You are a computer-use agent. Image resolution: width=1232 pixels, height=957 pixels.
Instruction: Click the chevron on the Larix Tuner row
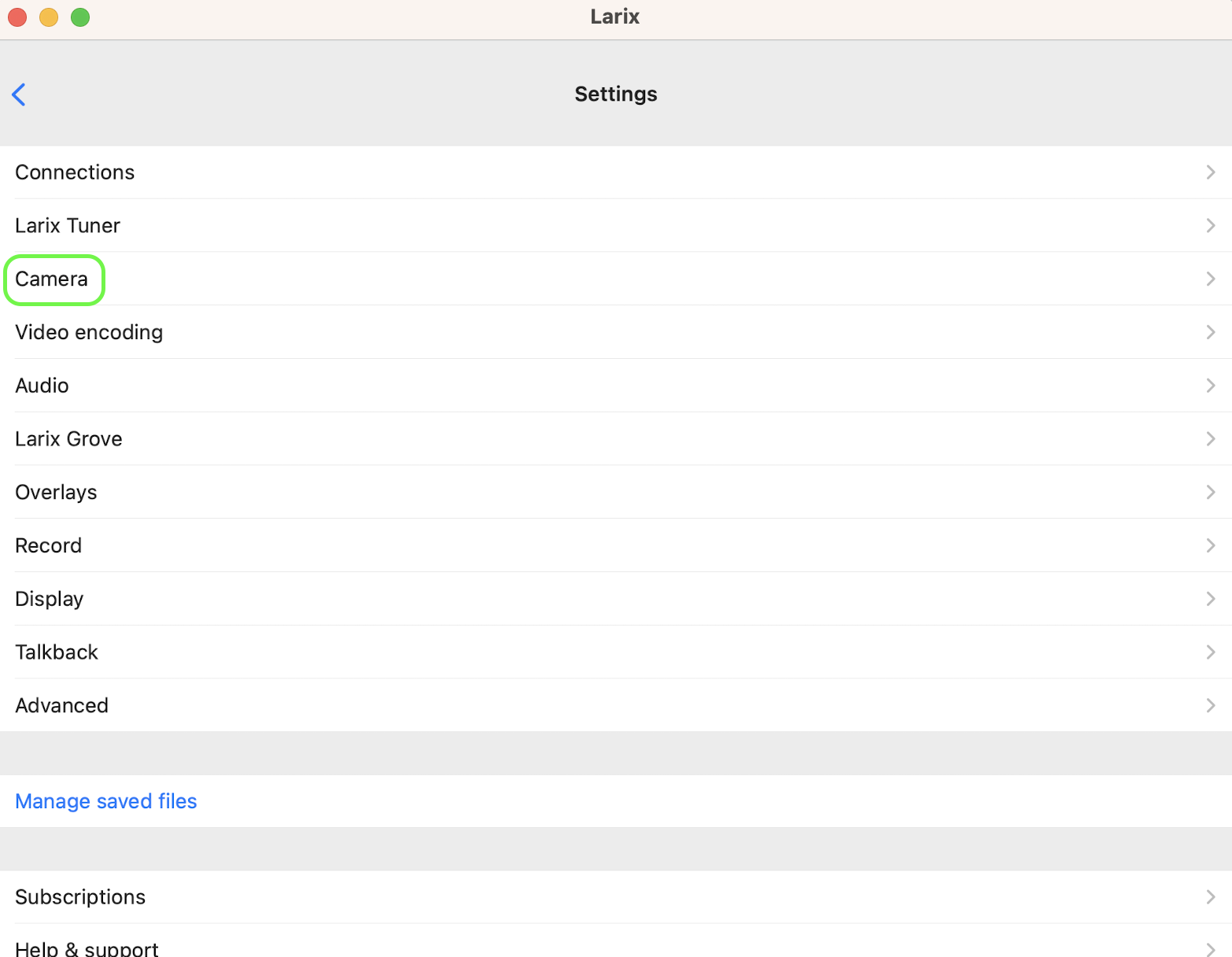[1211, 226]
